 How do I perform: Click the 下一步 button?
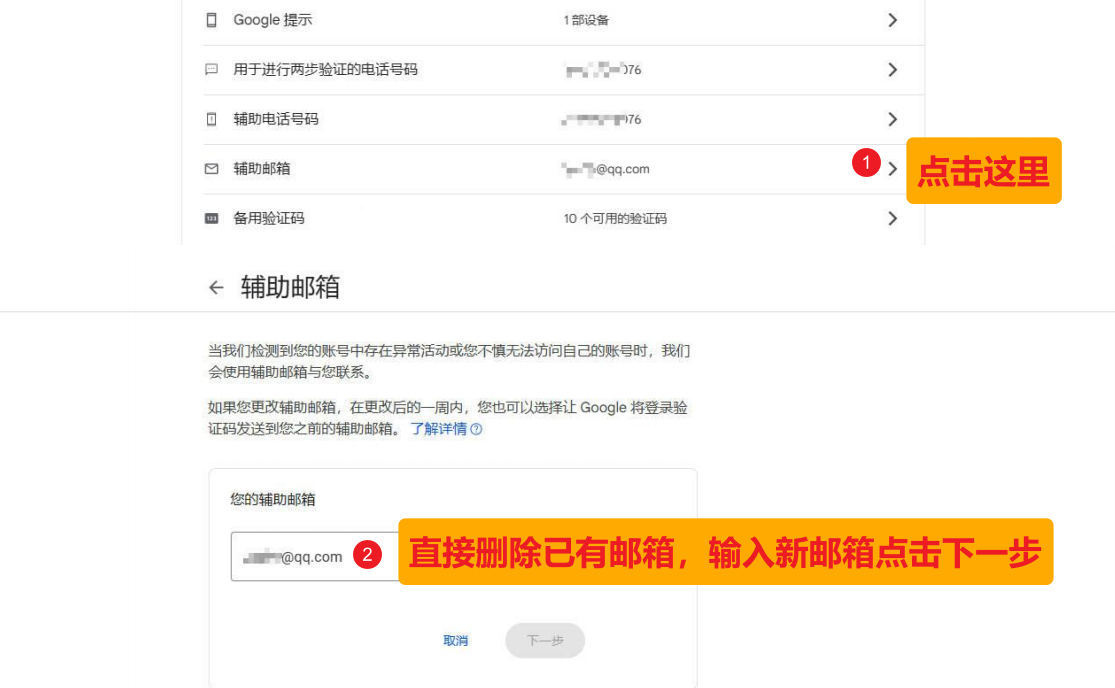point(545,640)
